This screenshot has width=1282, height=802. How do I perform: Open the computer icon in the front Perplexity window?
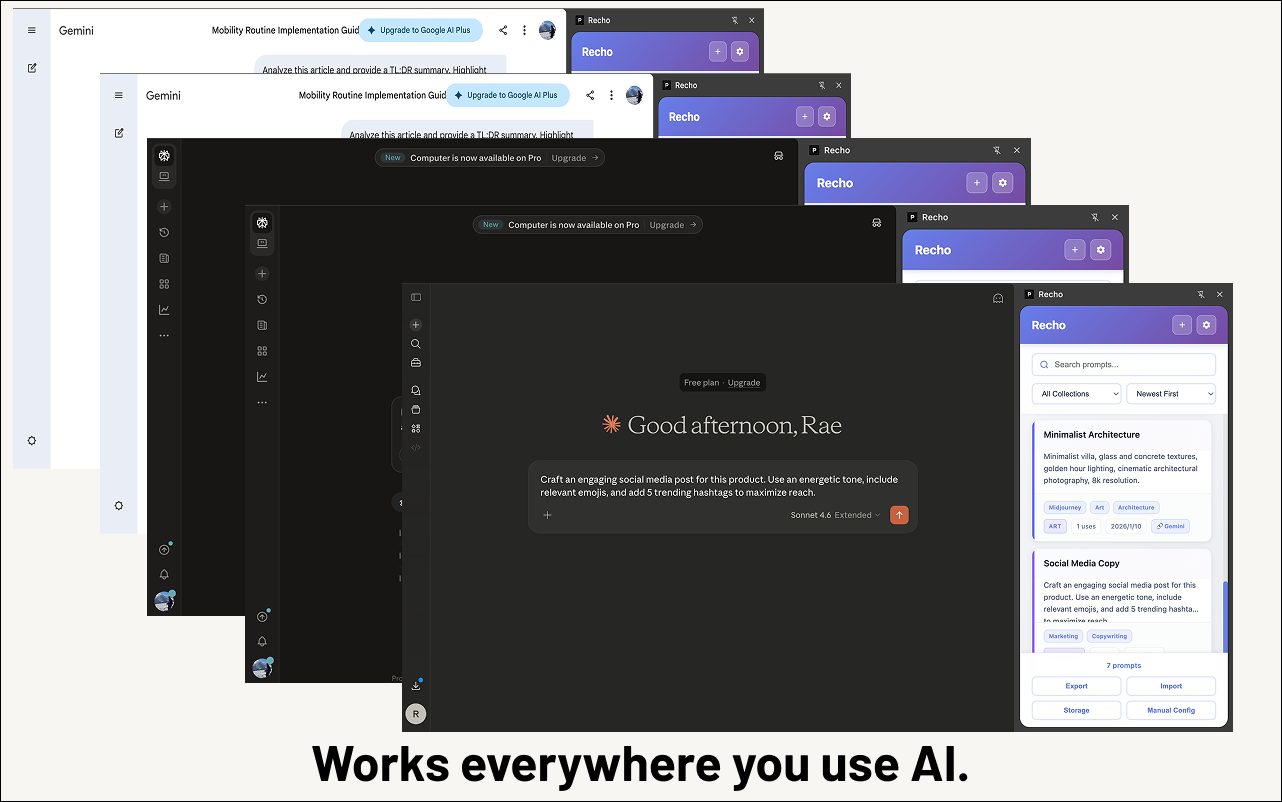262,243
